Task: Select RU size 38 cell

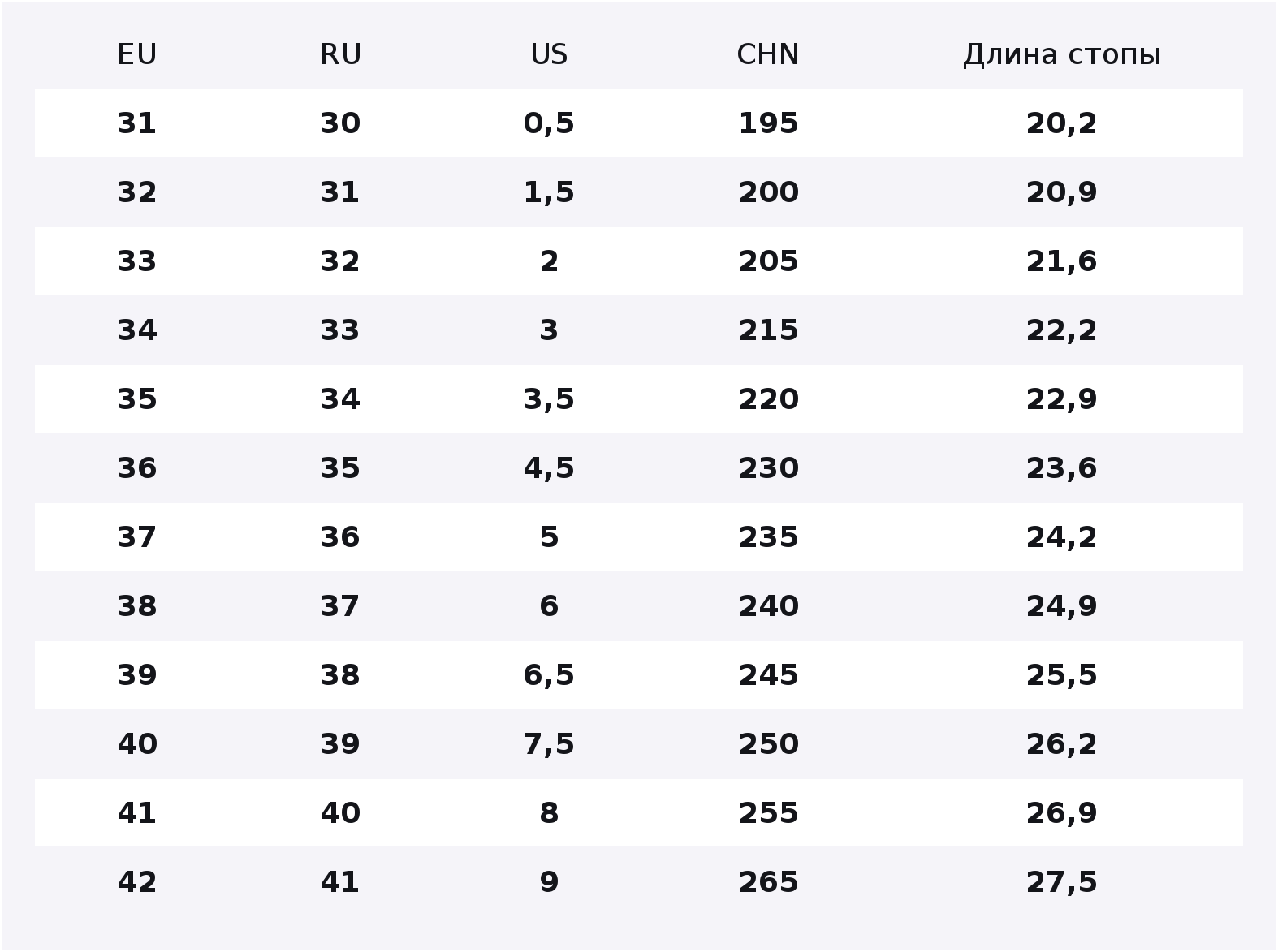Action: tap(340, 675)
